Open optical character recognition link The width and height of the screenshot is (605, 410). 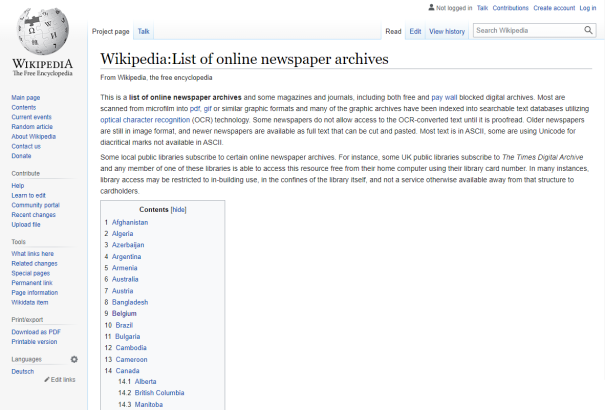click(x=145, y=120)
